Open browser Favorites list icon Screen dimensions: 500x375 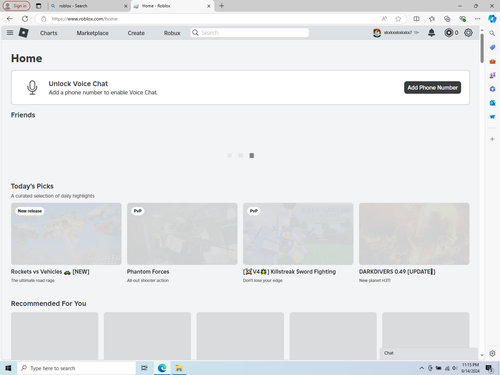point(432,19)
